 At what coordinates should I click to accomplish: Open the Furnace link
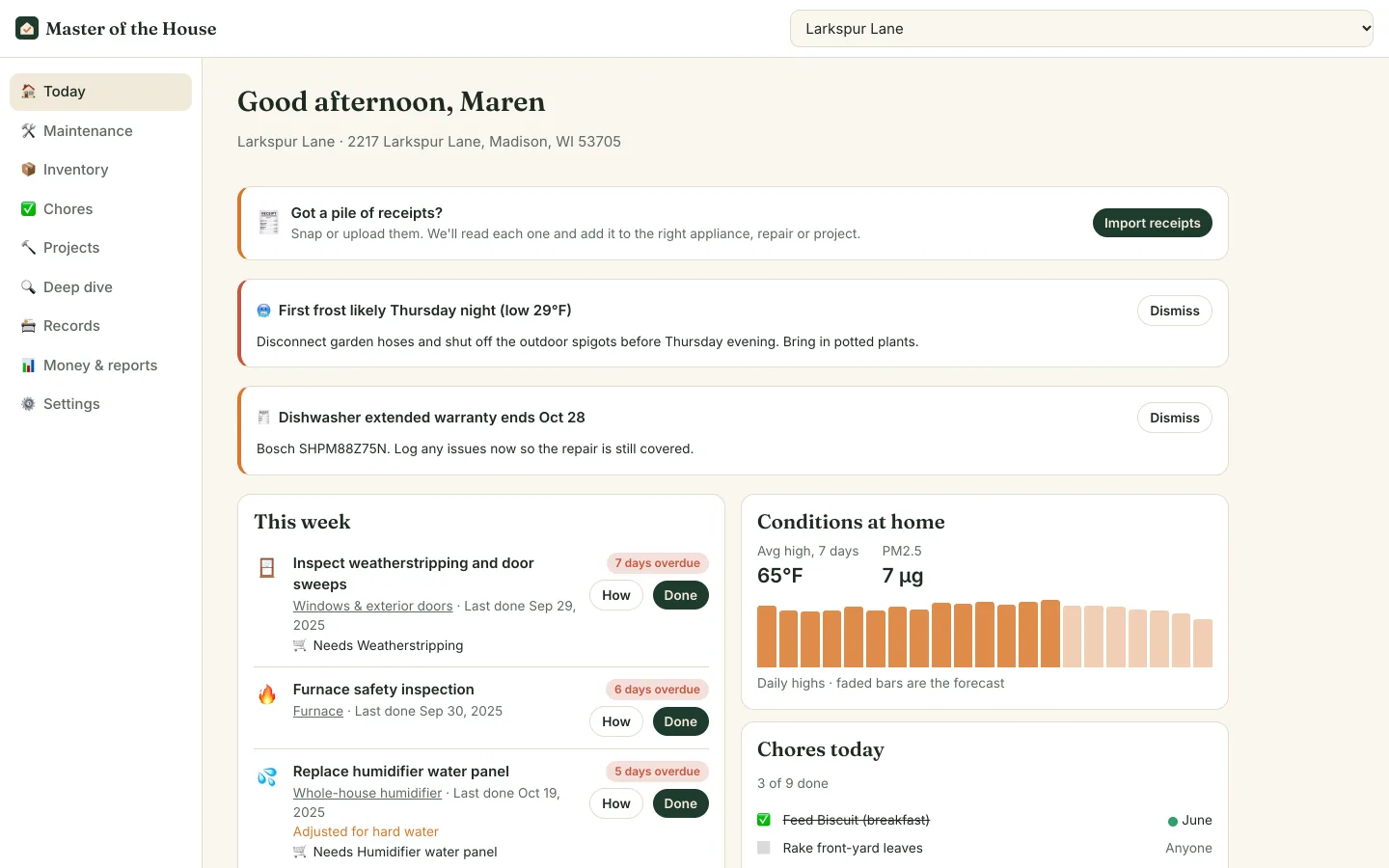pos(318,711)
